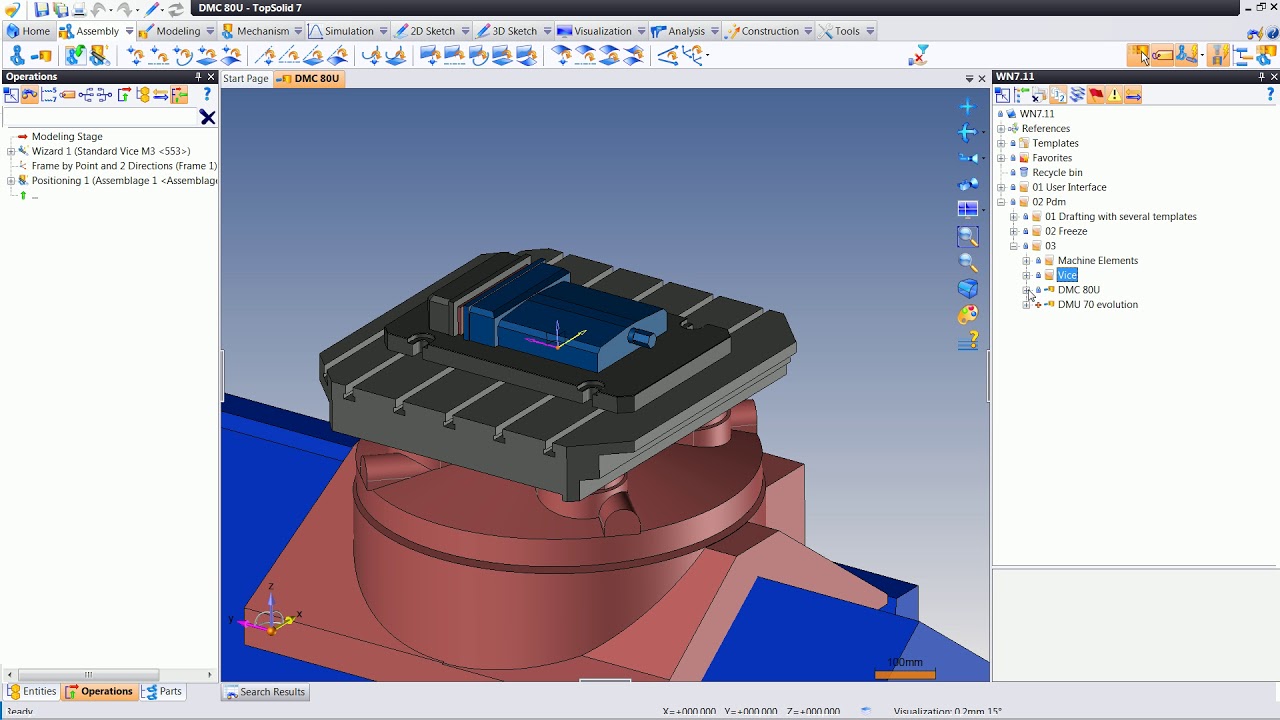Switch to the Start Page tab
Image resolution: width=1280 pixels, height=720 pixels.
246,79
